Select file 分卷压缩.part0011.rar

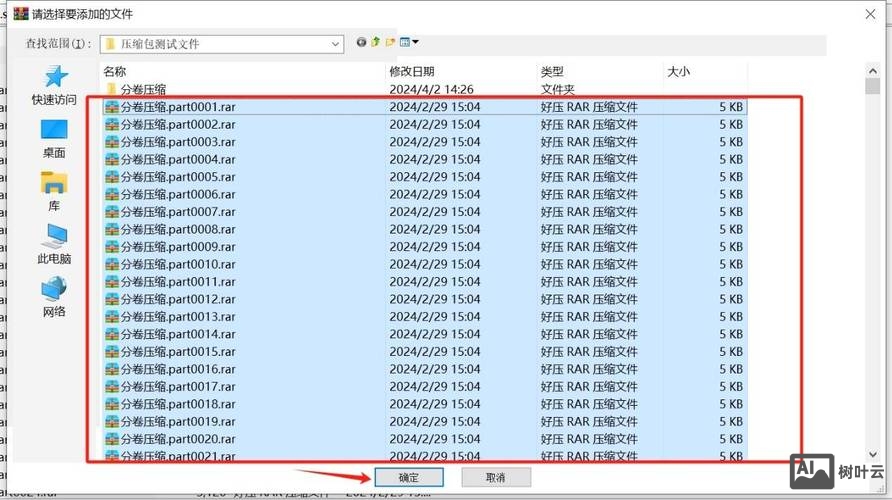coord(424,282)
